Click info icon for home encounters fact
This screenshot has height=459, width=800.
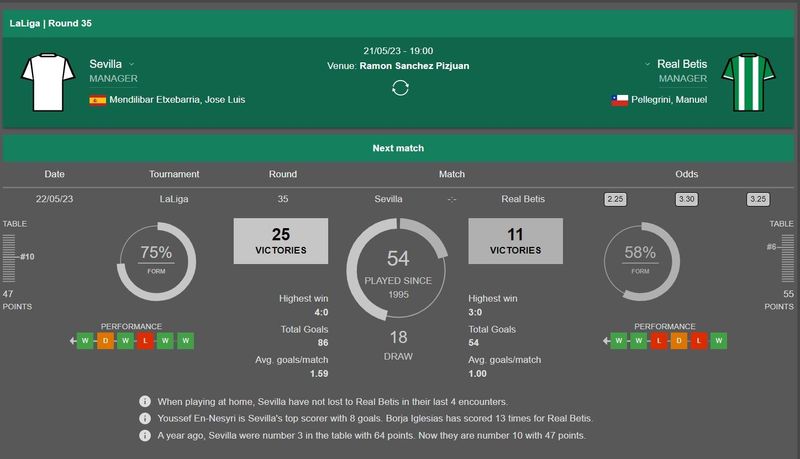145,401
